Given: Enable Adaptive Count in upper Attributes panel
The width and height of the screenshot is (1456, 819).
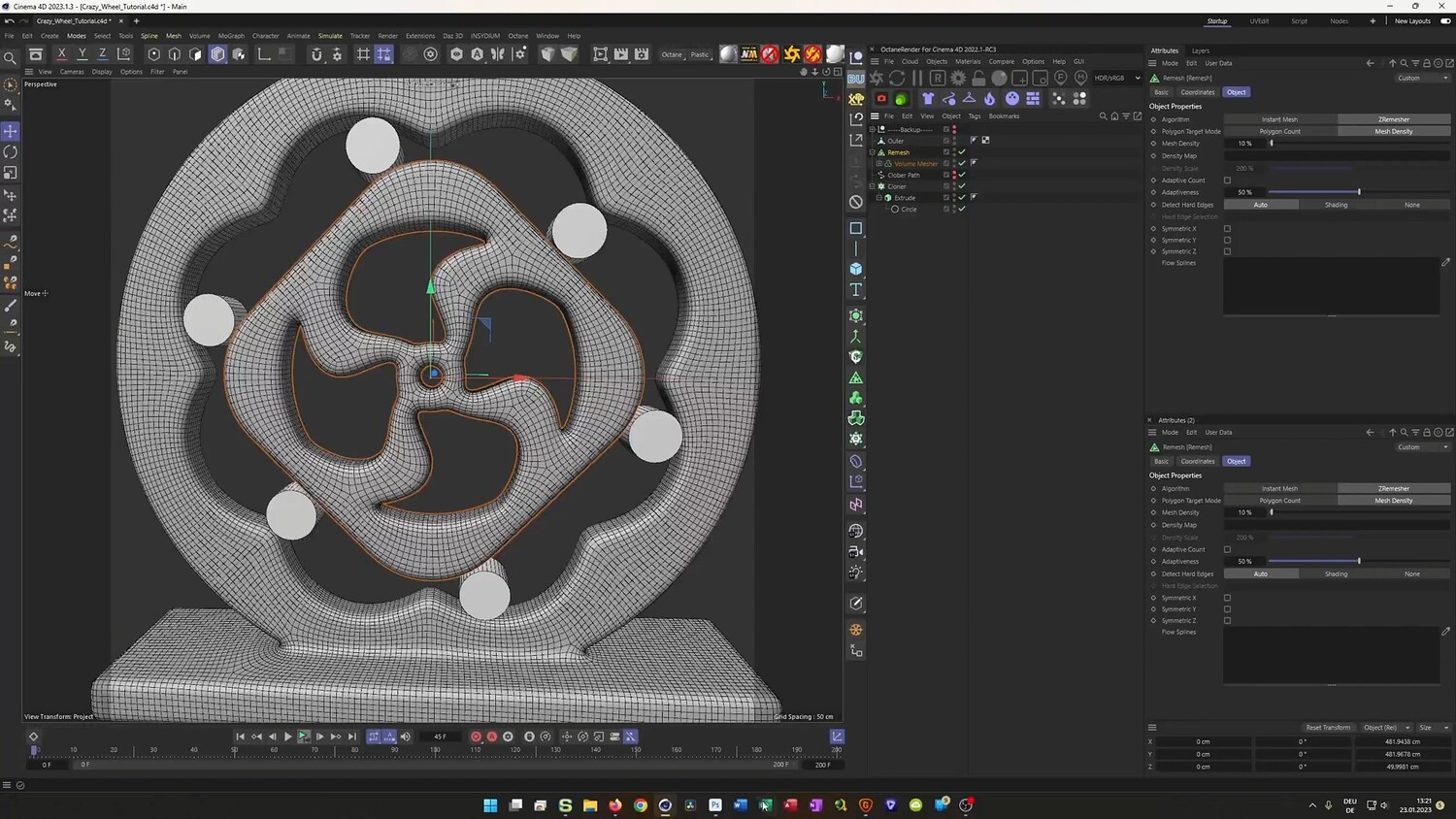Looking at the screenshot, I should (1227, 180).
